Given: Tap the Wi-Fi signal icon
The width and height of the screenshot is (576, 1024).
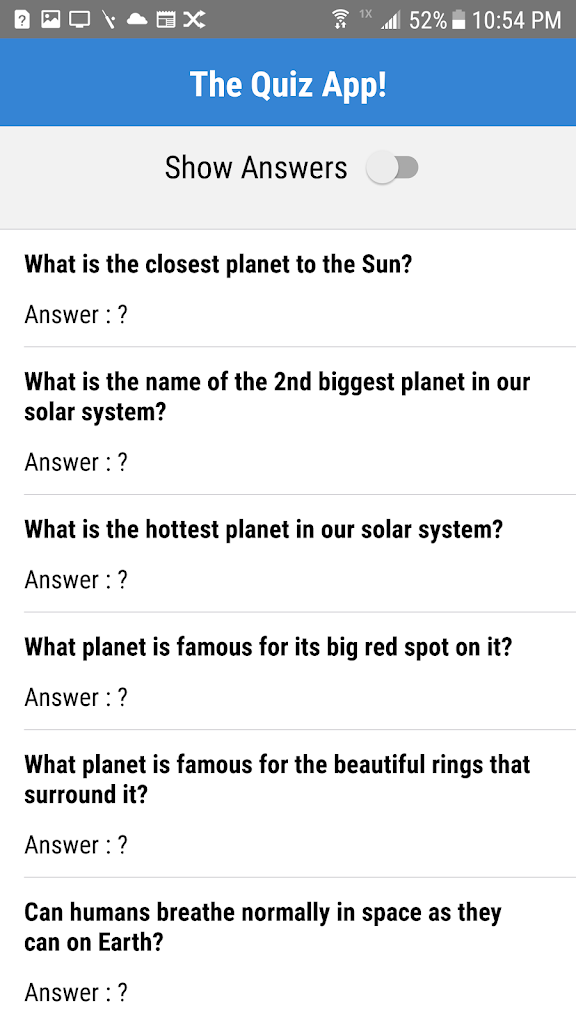Looking at the screenshot, I should [x=340, y=20].
